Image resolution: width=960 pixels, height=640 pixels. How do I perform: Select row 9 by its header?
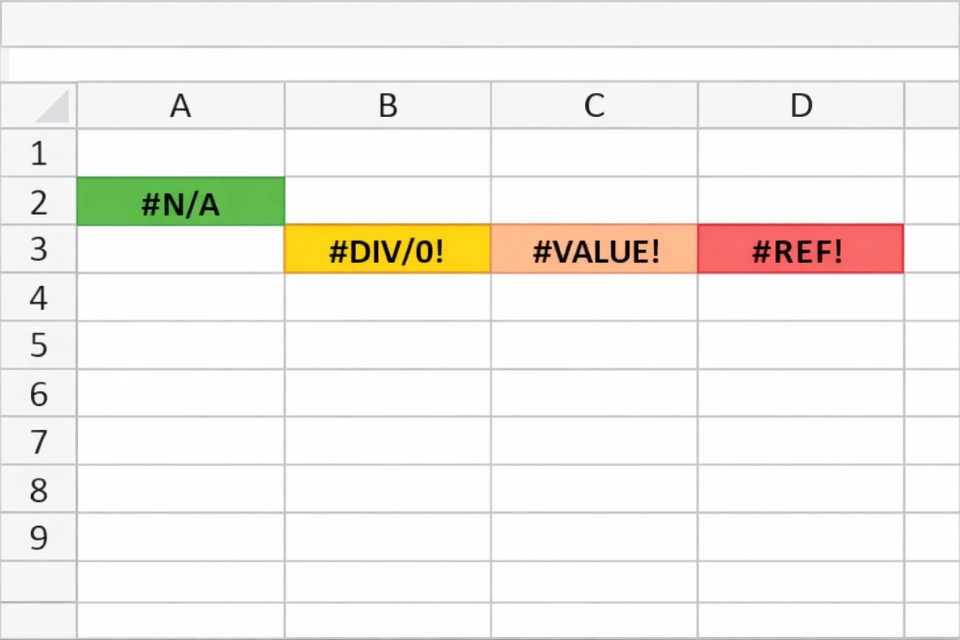[38, 537]
